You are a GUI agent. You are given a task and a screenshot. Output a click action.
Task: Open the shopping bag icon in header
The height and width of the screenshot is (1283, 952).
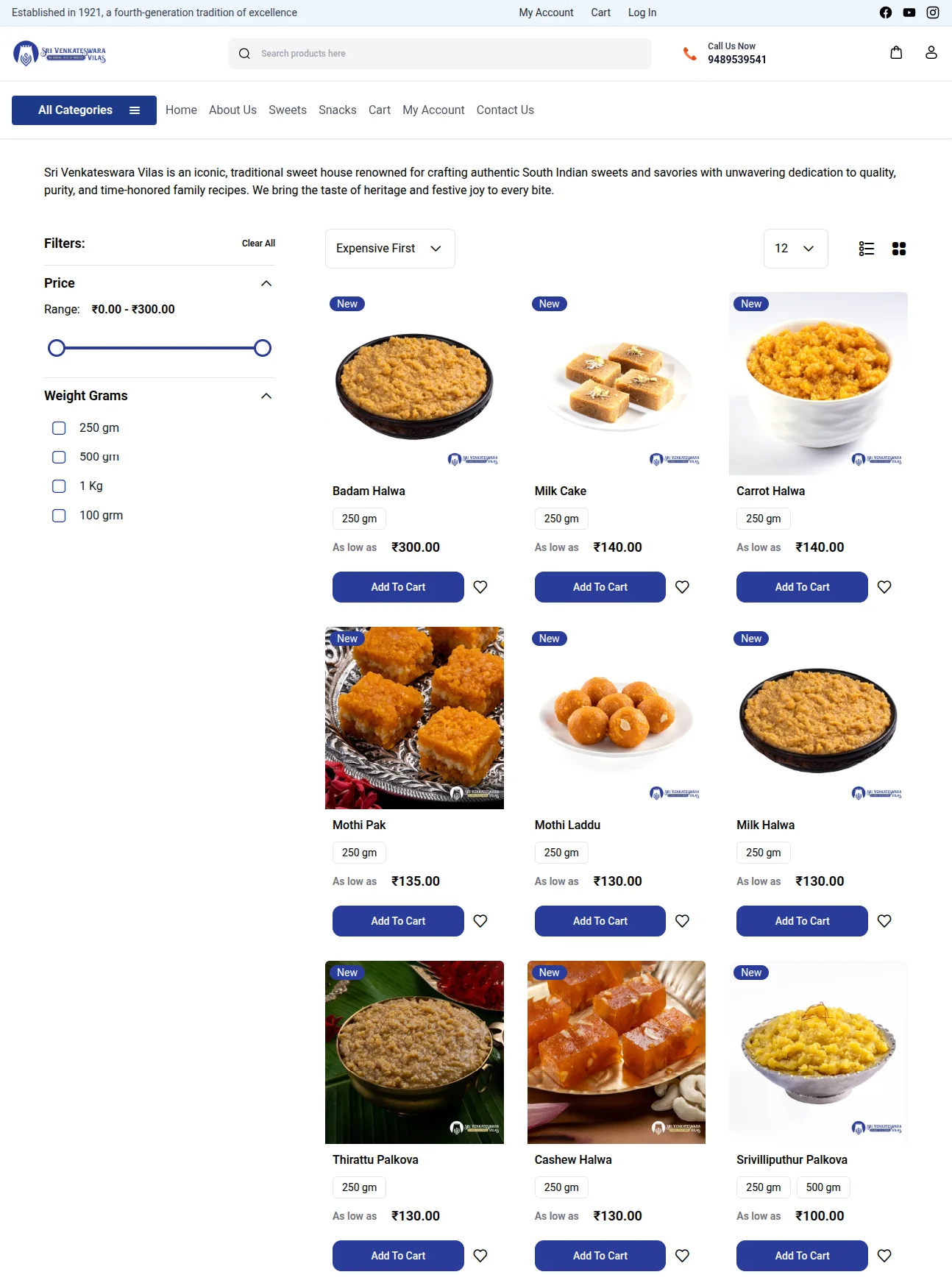(x=896, y=53)
